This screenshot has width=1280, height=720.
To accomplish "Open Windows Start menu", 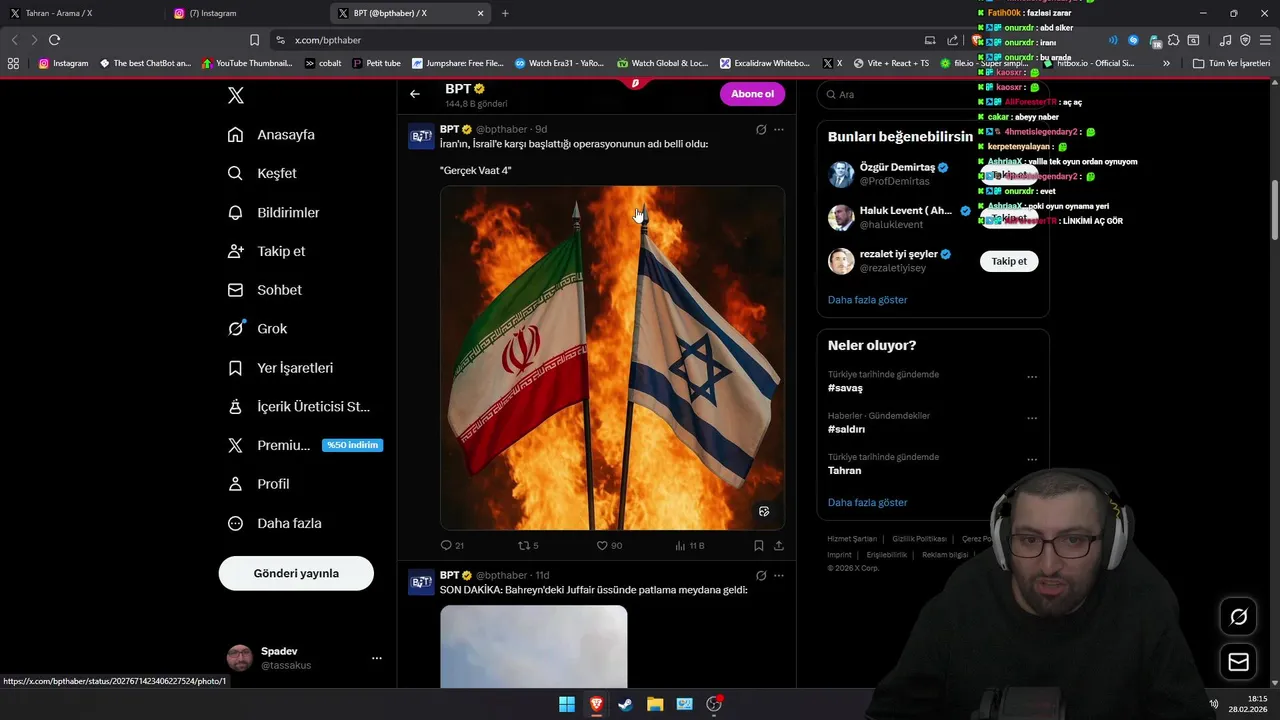I will (x=567, y=704).
